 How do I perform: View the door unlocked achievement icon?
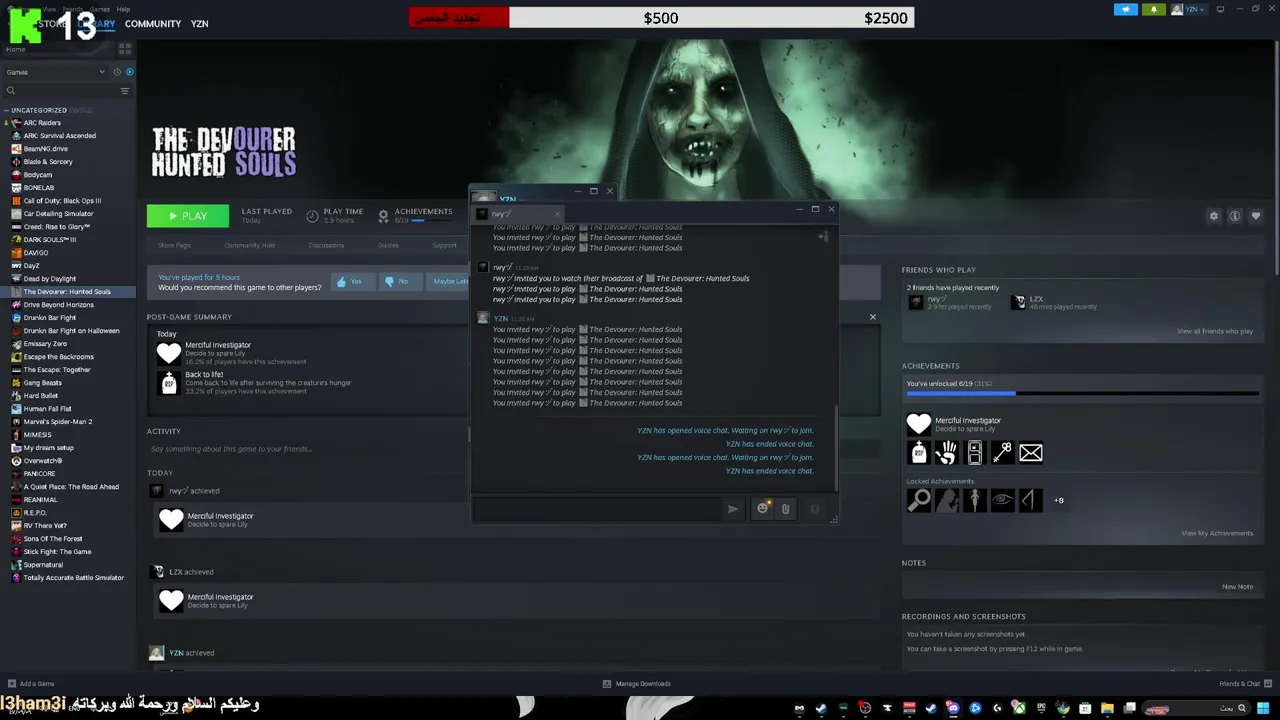[x=975, y=453]
